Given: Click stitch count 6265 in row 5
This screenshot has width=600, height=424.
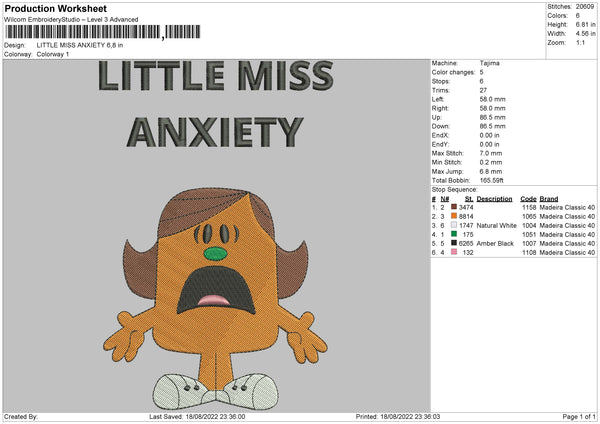Looking at the screenshot, I should (x=466, y=243).
